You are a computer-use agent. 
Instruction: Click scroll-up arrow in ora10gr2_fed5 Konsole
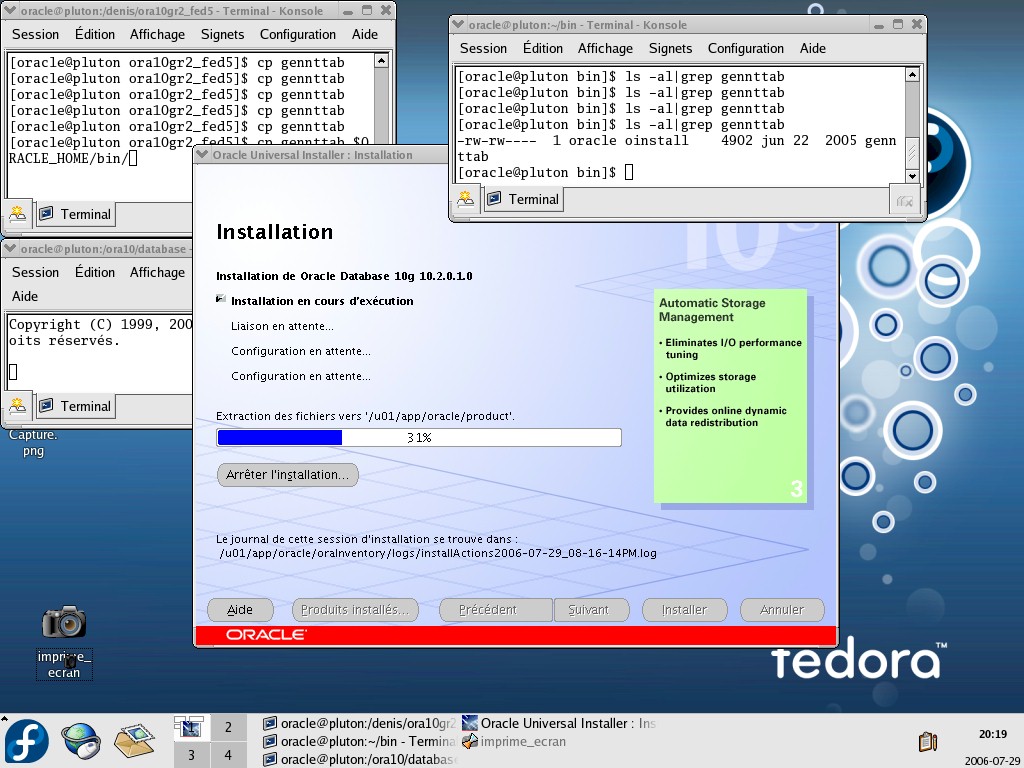[381, 61]
